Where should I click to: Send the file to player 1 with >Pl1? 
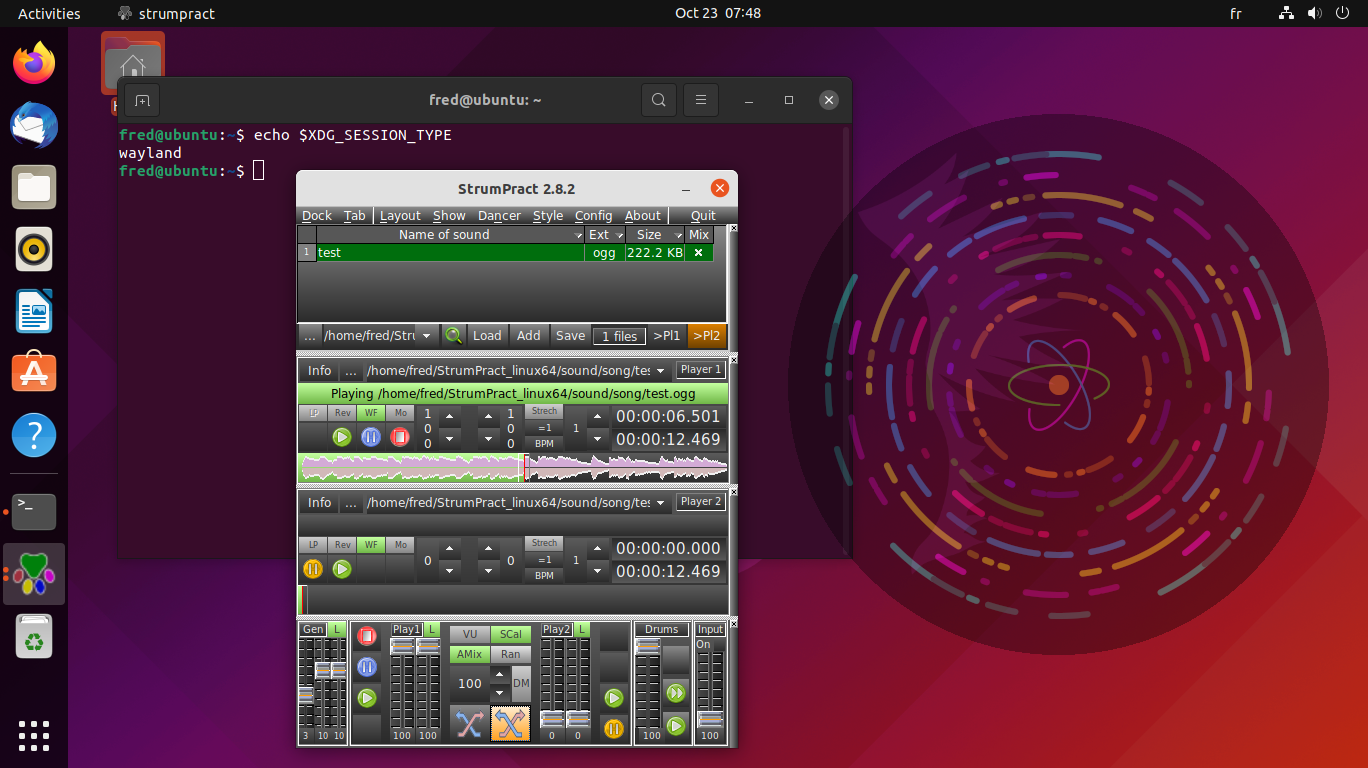click(667, 336)
